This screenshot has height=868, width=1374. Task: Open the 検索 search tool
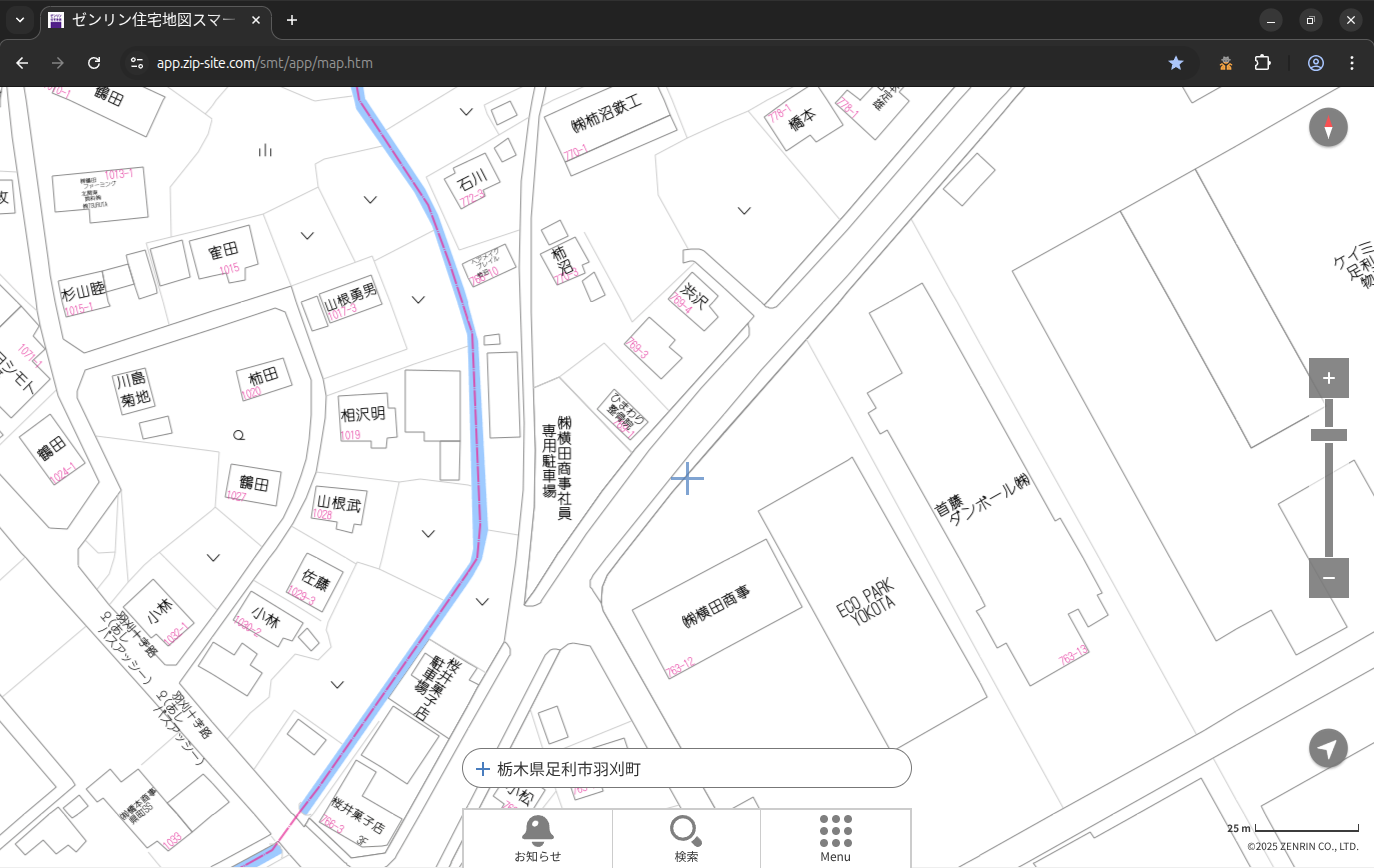point(686,837)
